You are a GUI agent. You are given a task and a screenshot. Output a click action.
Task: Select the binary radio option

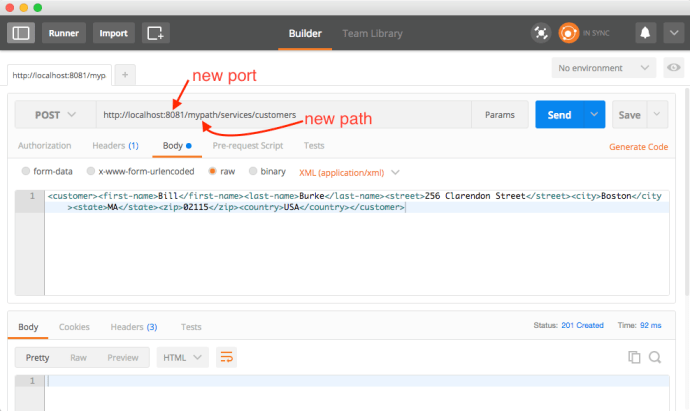[253, 171]
